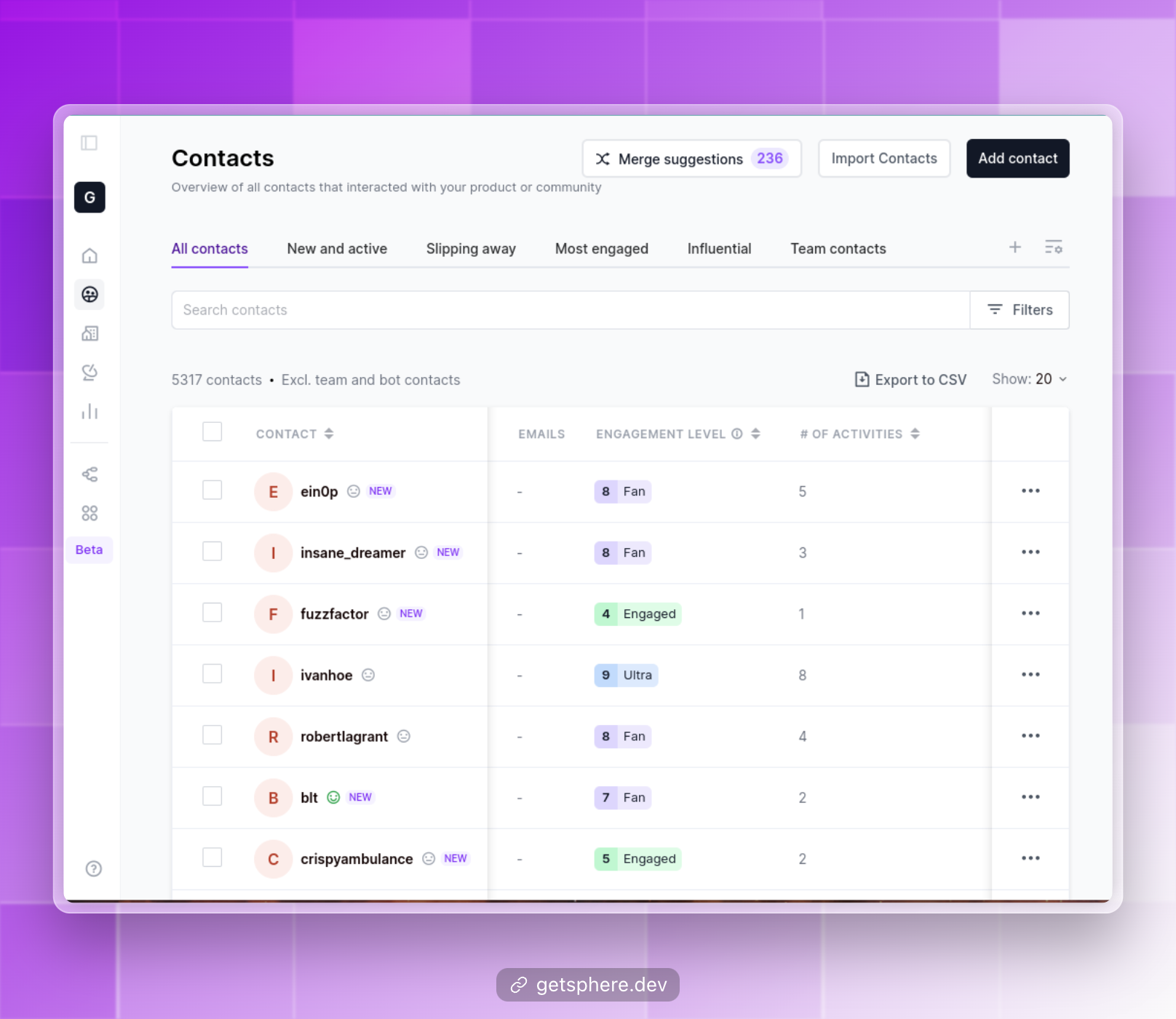
Task: Open the Reports bar chart icon
Action: tap(90, 411)
